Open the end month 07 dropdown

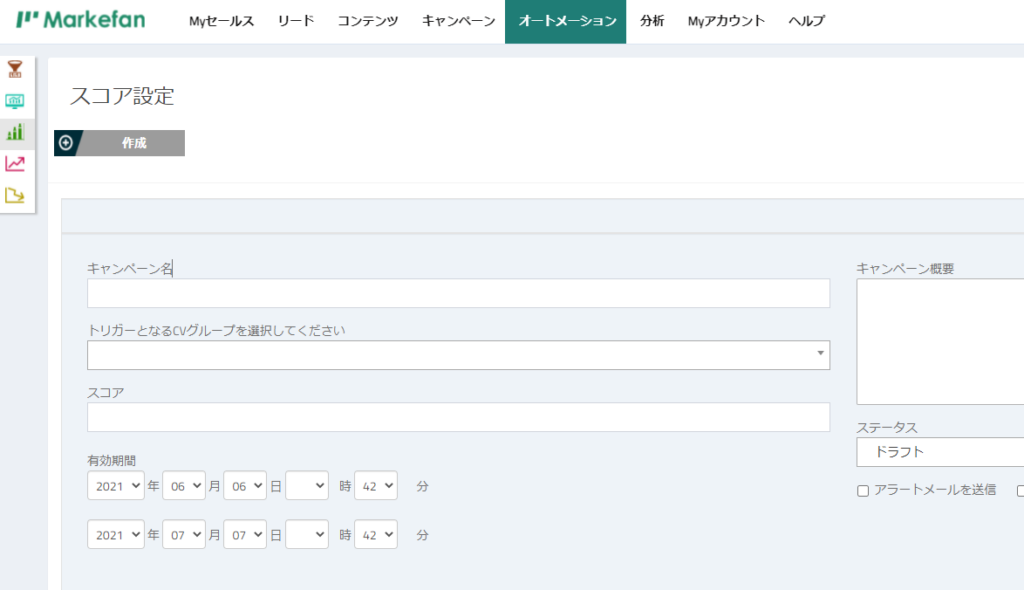click(x=184, y=534)
